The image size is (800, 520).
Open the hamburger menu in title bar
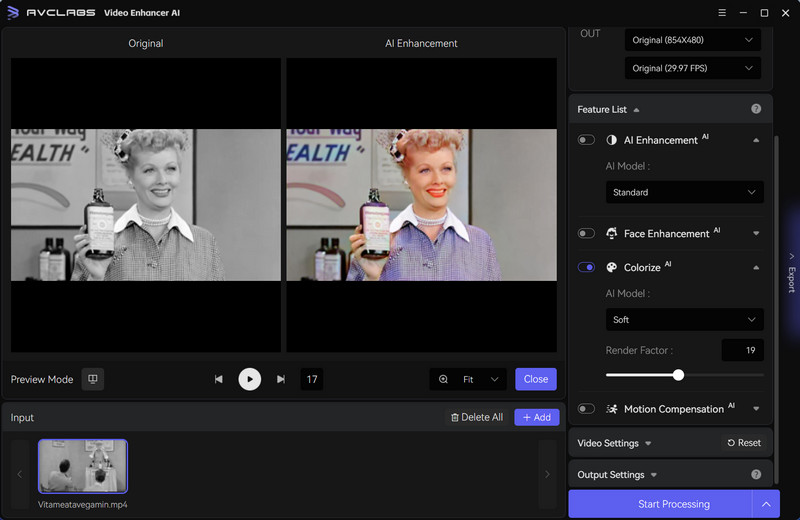pyautogui.click(x=723, y=13)
